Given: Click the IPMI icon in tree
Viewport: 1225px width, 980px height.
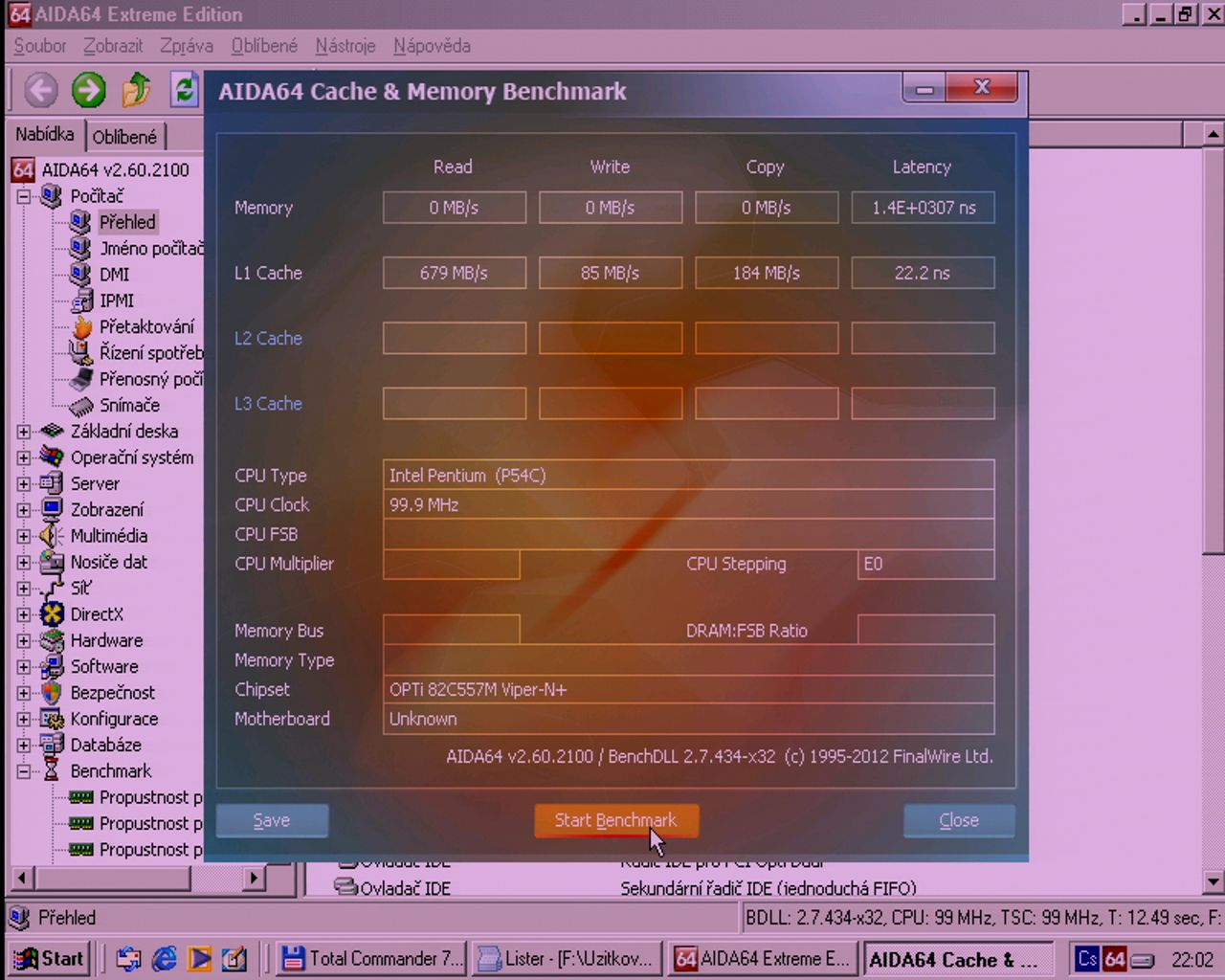Looking at the screenshot, I should coord(82,301).
